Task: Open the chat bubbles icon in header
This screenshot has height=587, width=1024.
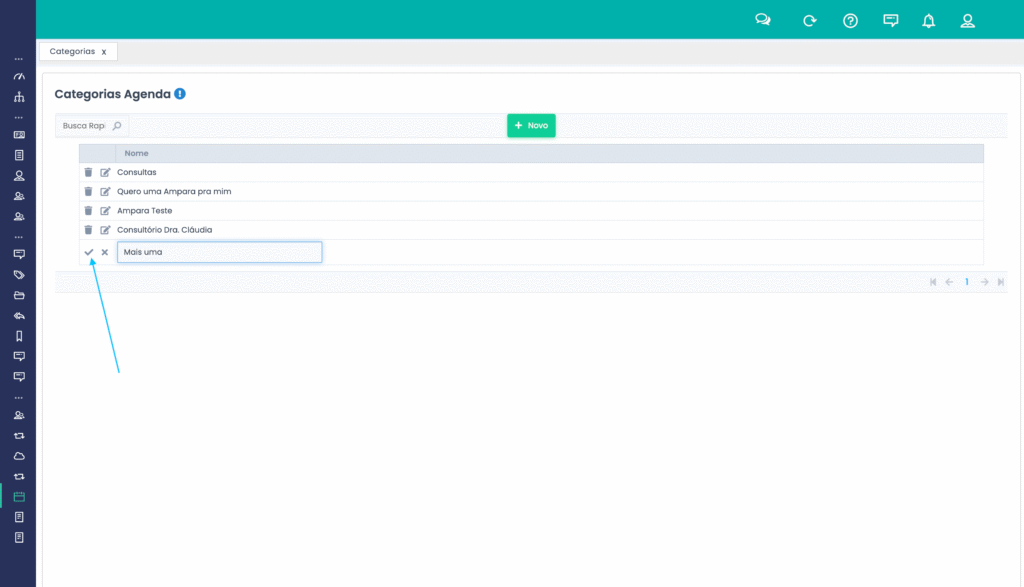Action: [763, 20]
